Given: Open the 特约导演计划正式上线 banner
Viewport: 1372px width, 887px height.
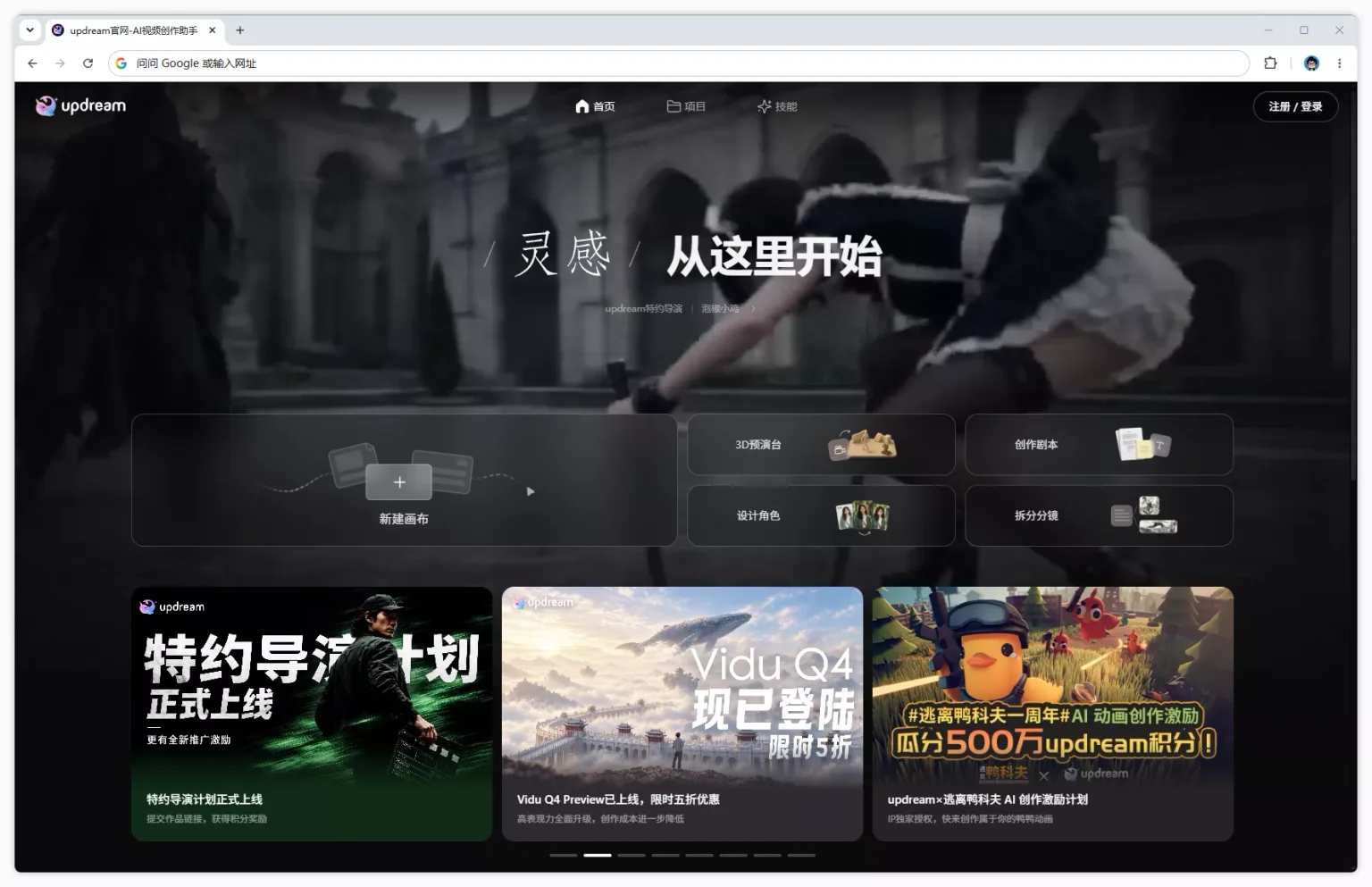Looking at the screenshot, I should click(312, 714).
